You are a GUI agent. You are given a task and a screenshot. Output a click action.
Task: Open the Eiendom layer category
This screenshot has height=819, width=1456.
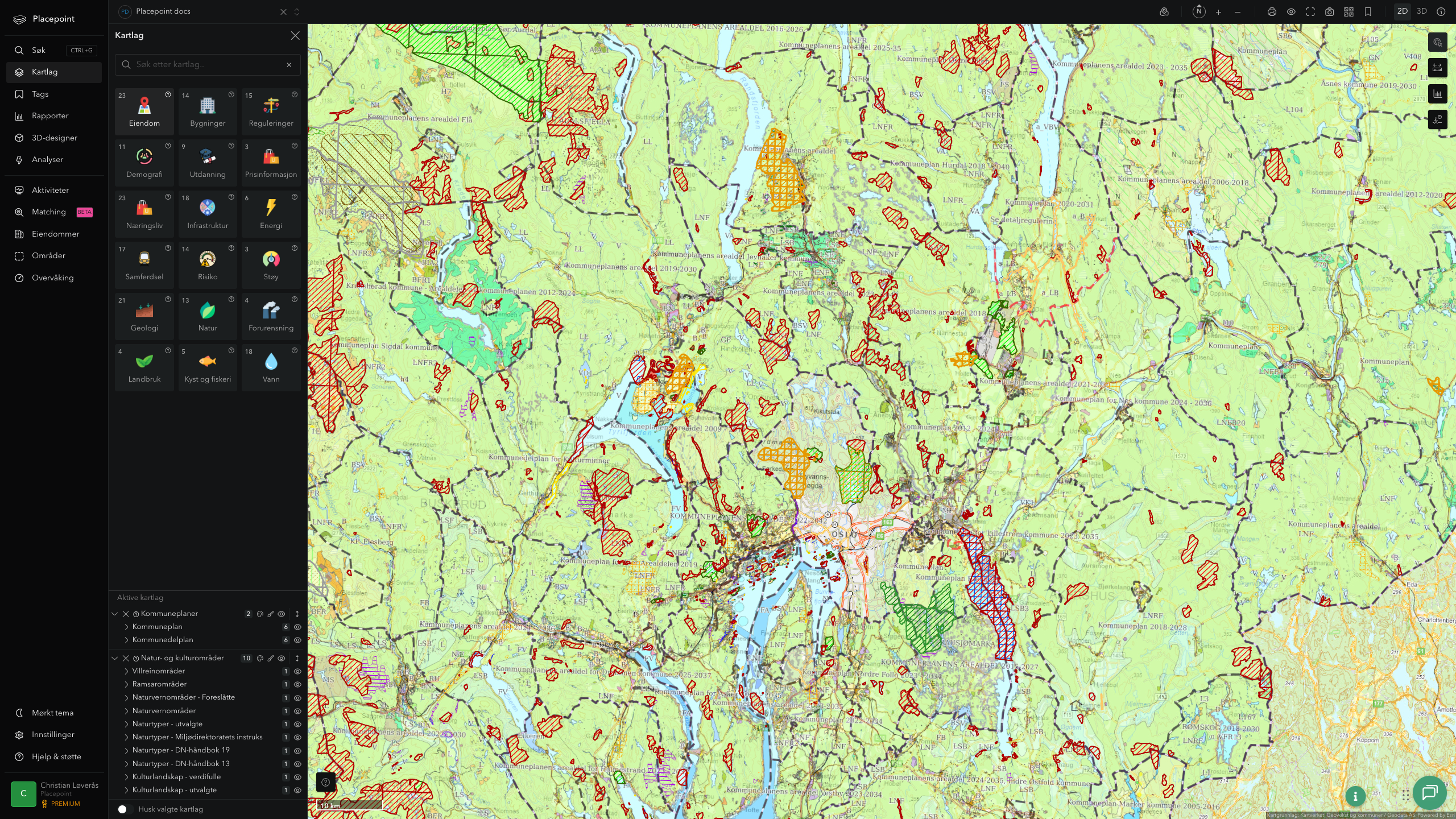coord(144,111)
